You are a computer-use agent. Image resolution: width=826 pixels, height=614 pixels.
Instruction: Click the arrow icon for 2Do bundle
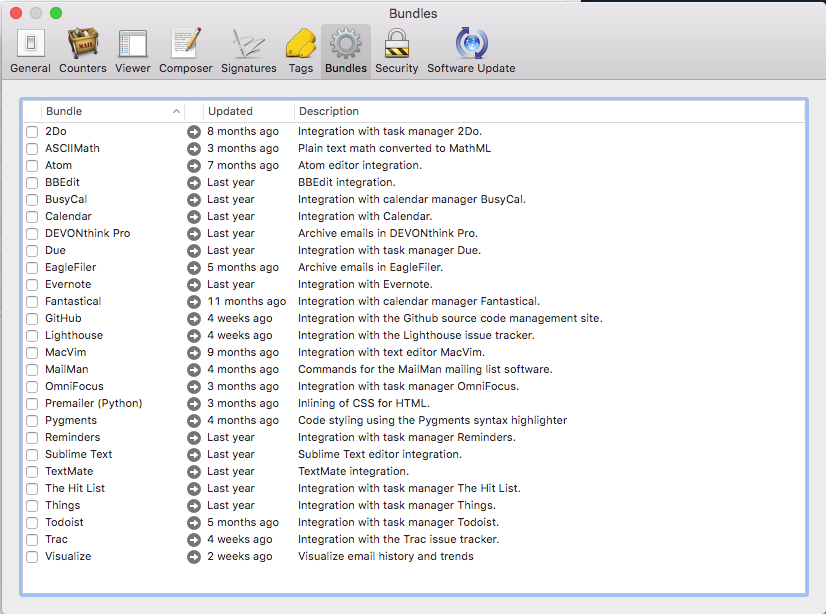(x=194, y=132)
